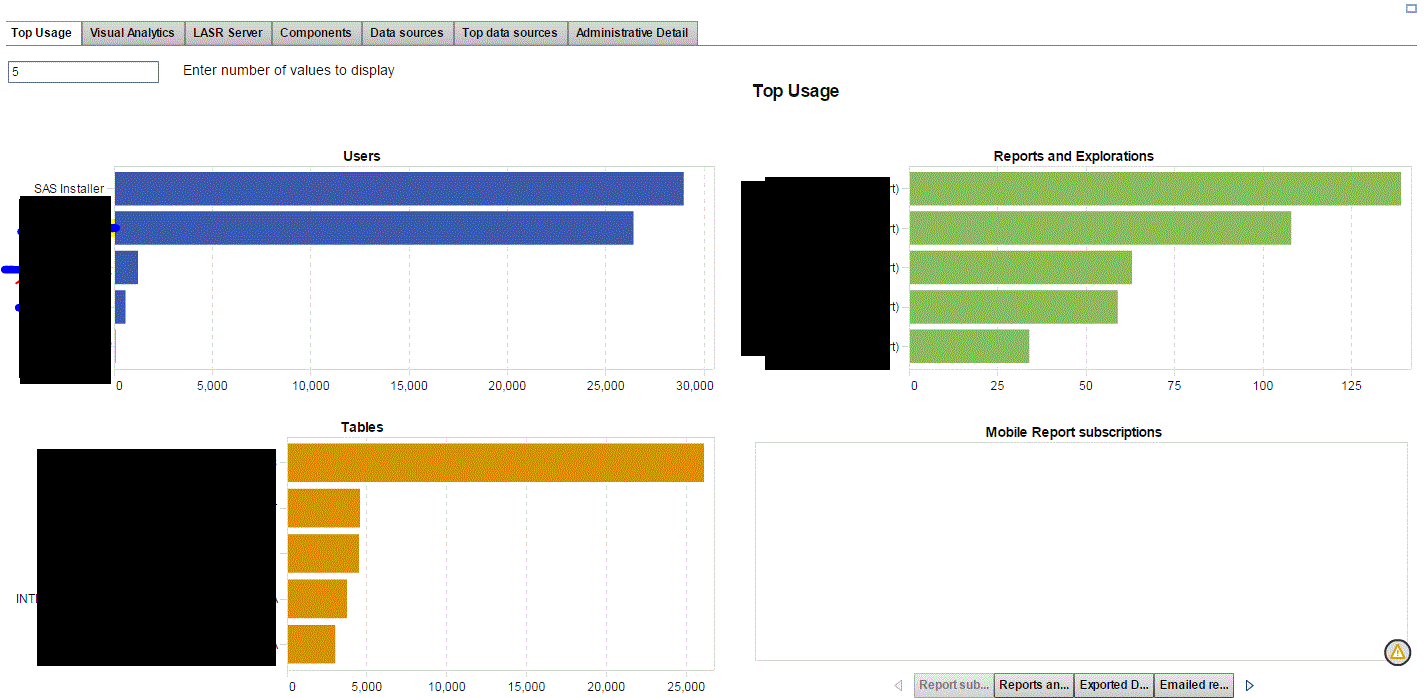This screenshot has height=698, width=1426.
Task: Click the maximize icon at top right
Action: pyautogui.click(x=1410, y=8)
